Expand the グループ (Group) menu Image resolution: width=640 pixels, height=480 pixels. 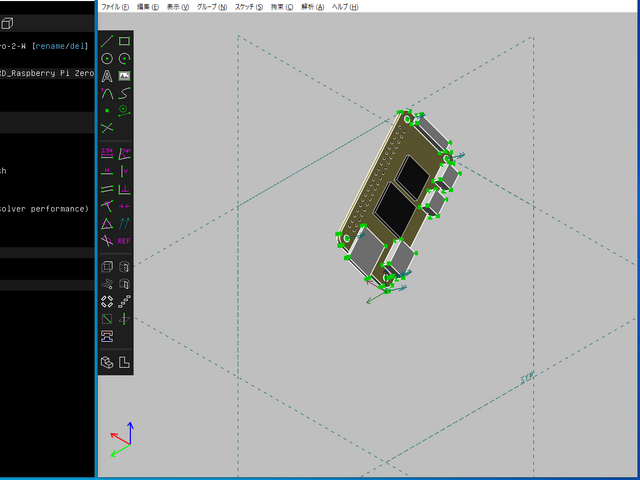[212, 6]
